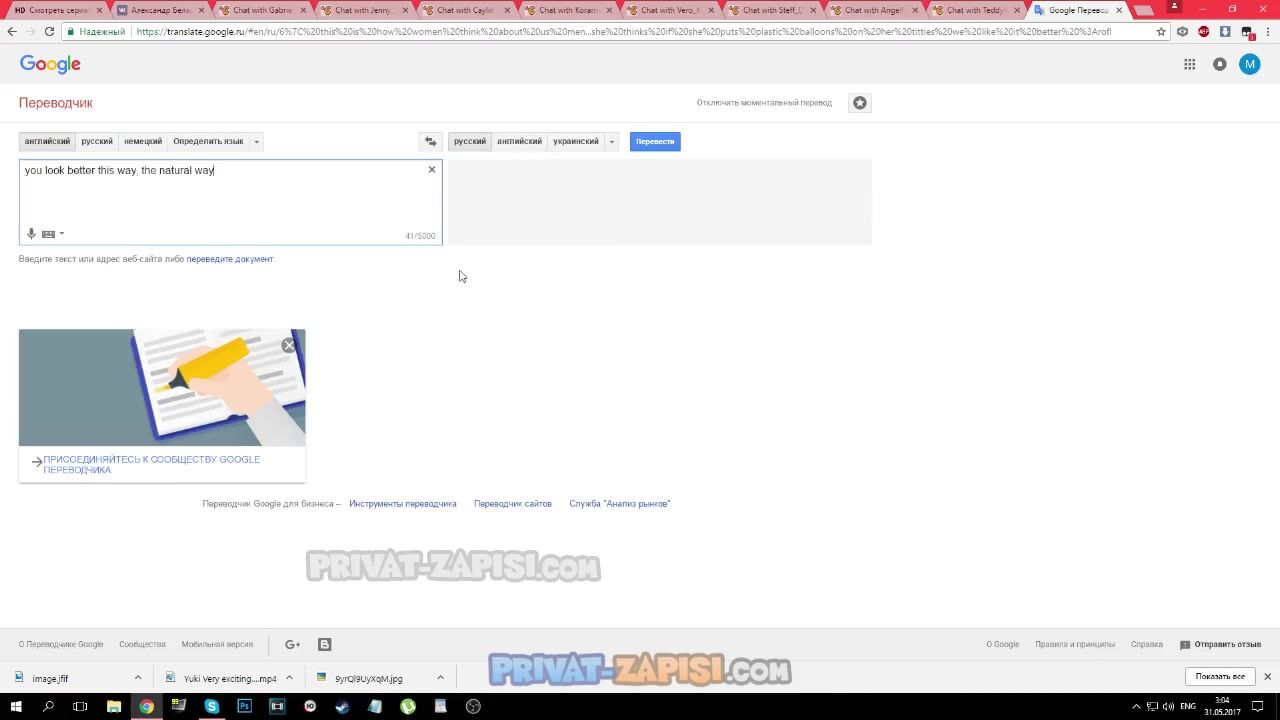Switch to the Chat with Jenny tab

coord(364,10)
